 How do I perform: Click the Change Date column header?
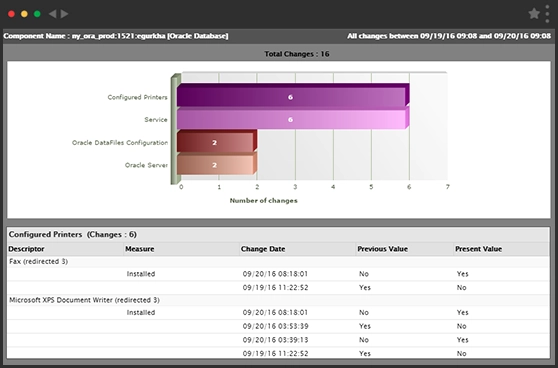[x=263, y=249]
